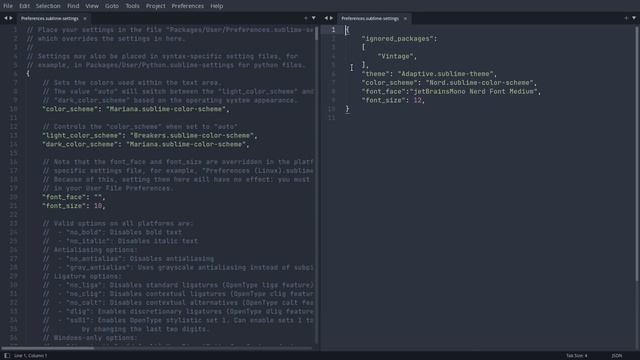Click "light_color_scheme" key in left pane
The width and height of the screenshot is (640, 360).
pyautogui.click(x=82, y=136)
